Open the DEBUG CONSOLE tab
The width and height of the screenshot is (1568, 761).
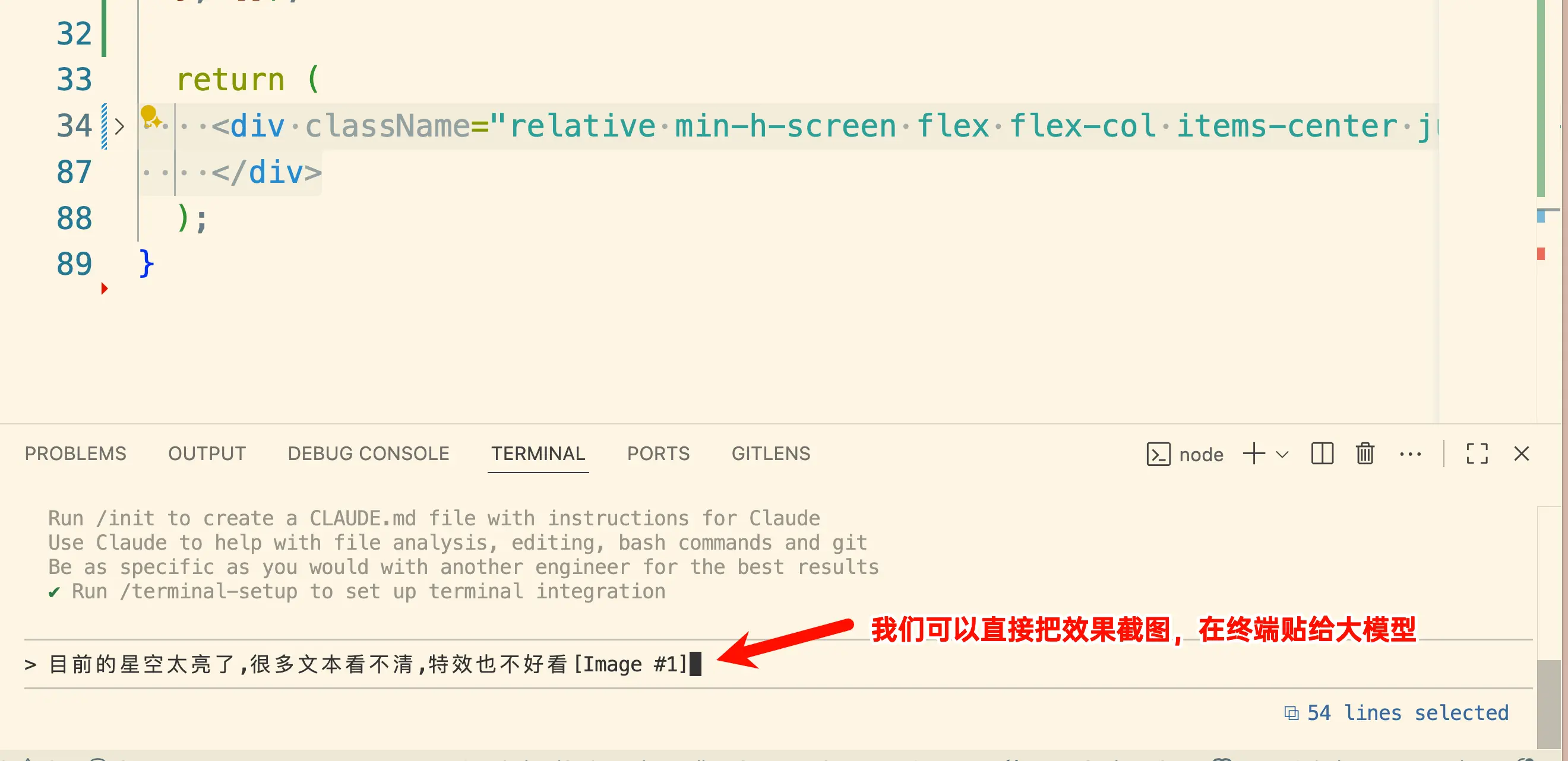click(368, 454)
